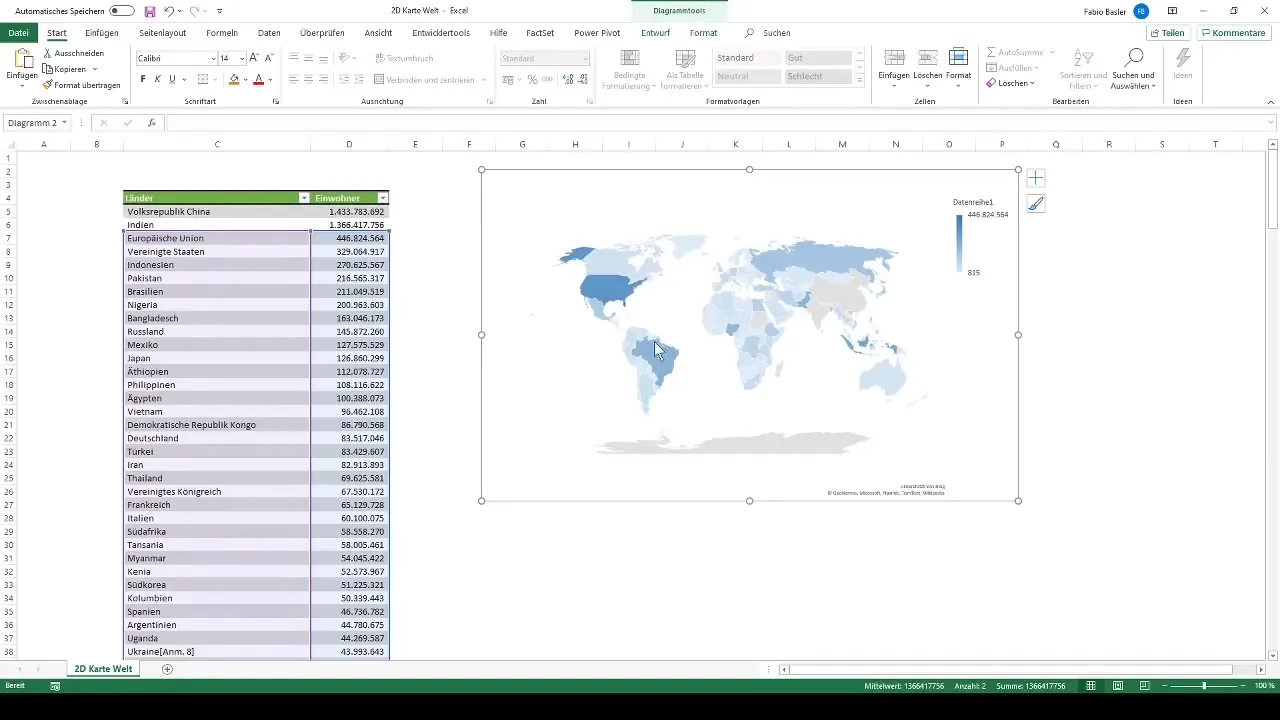Open quick access toolbar customize dropdown
Image resolution: width=1280 pixels, height=720 pixels.
click(219, 11)
